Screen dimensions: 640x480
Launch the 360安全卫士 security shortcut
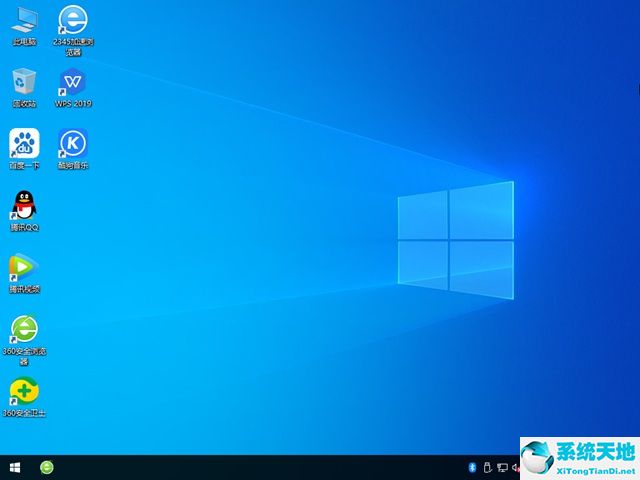[24, 392]
